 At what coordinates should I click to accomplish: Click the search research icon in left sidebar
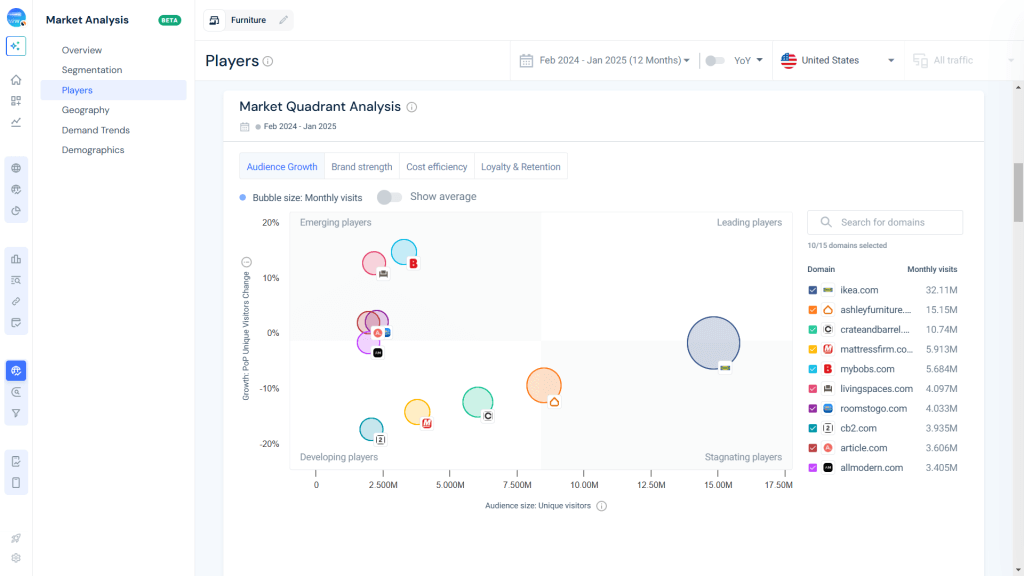[x=15, y=280]
